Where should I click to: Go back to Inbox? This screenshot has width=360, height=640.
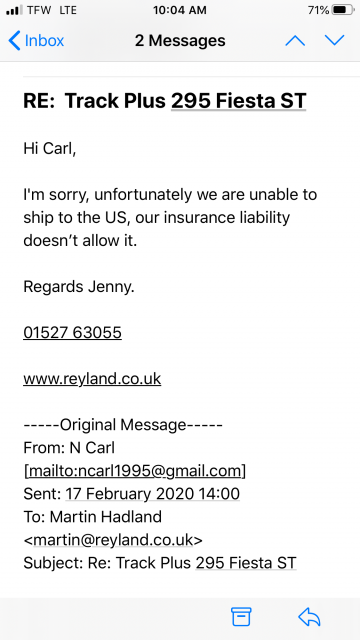(36, 41)
